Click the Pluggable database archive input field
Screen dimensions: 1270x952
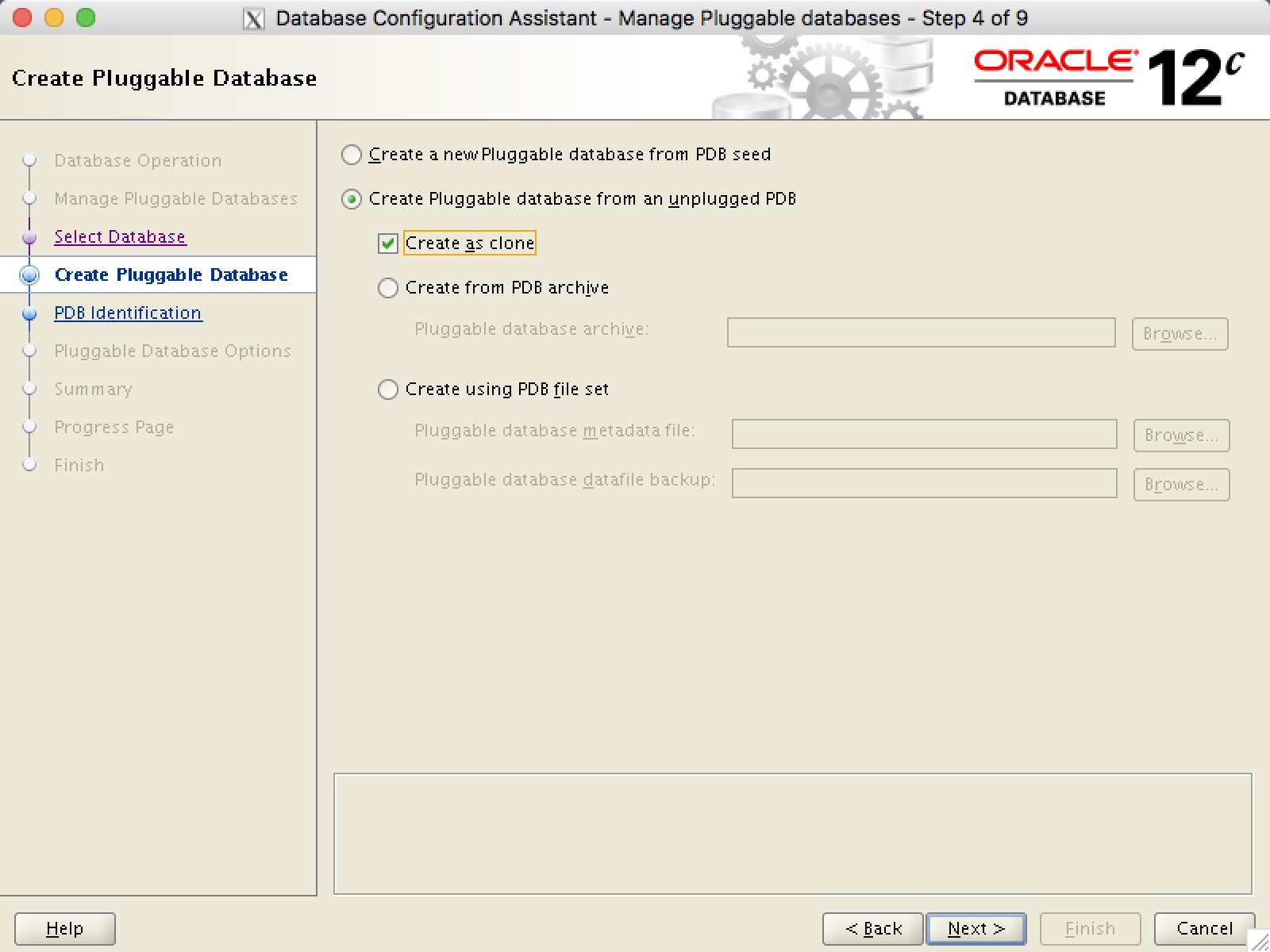pos(921,333)
